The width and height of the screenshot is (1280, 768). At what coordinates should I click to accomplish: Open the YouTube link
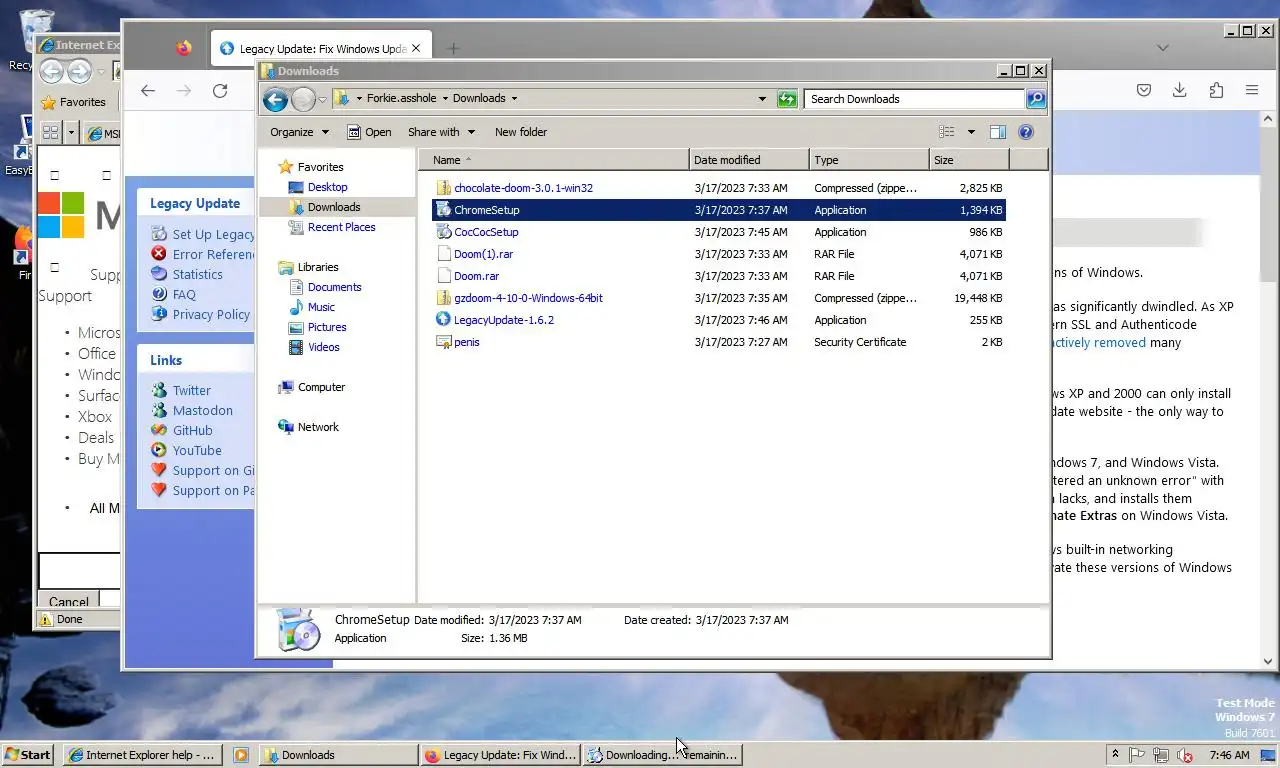197,450
